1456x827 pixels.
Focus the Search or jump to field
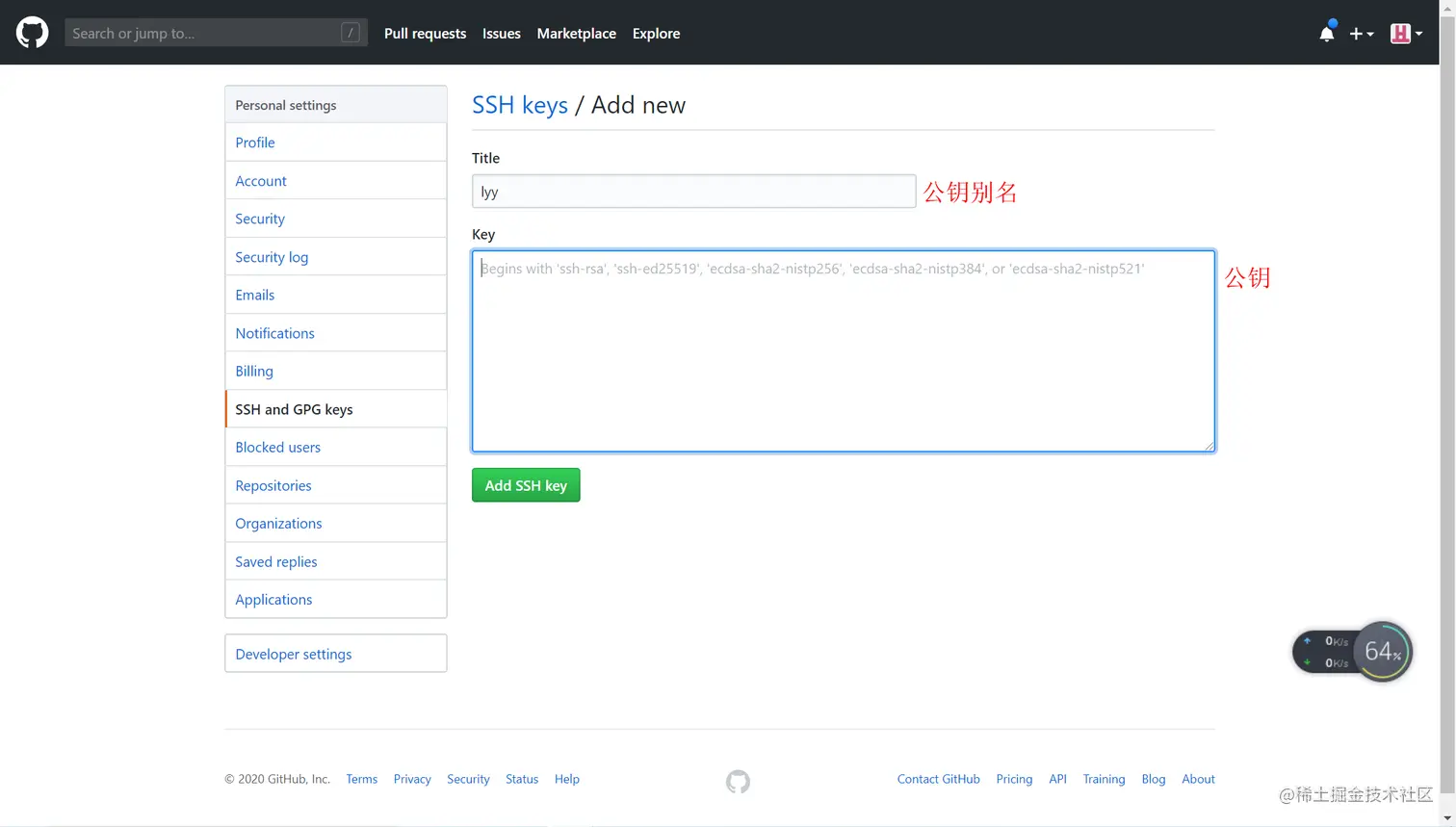point(216,33)
